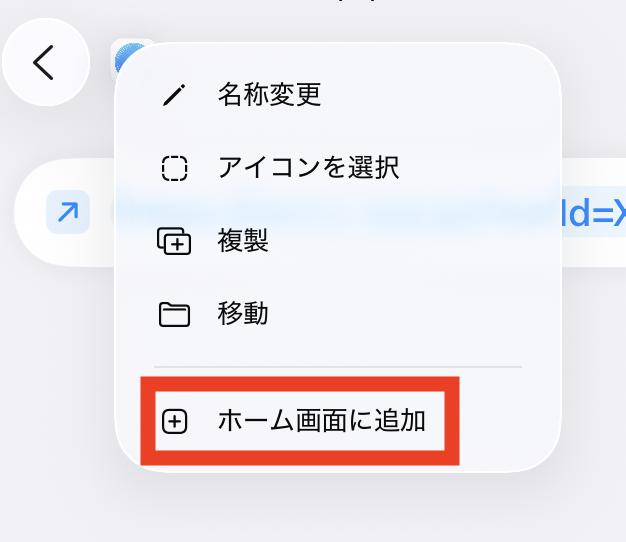The image size is (626, 542).
Task: Click the dashed square icon for アイコンを選択
Action: [174, 168]
